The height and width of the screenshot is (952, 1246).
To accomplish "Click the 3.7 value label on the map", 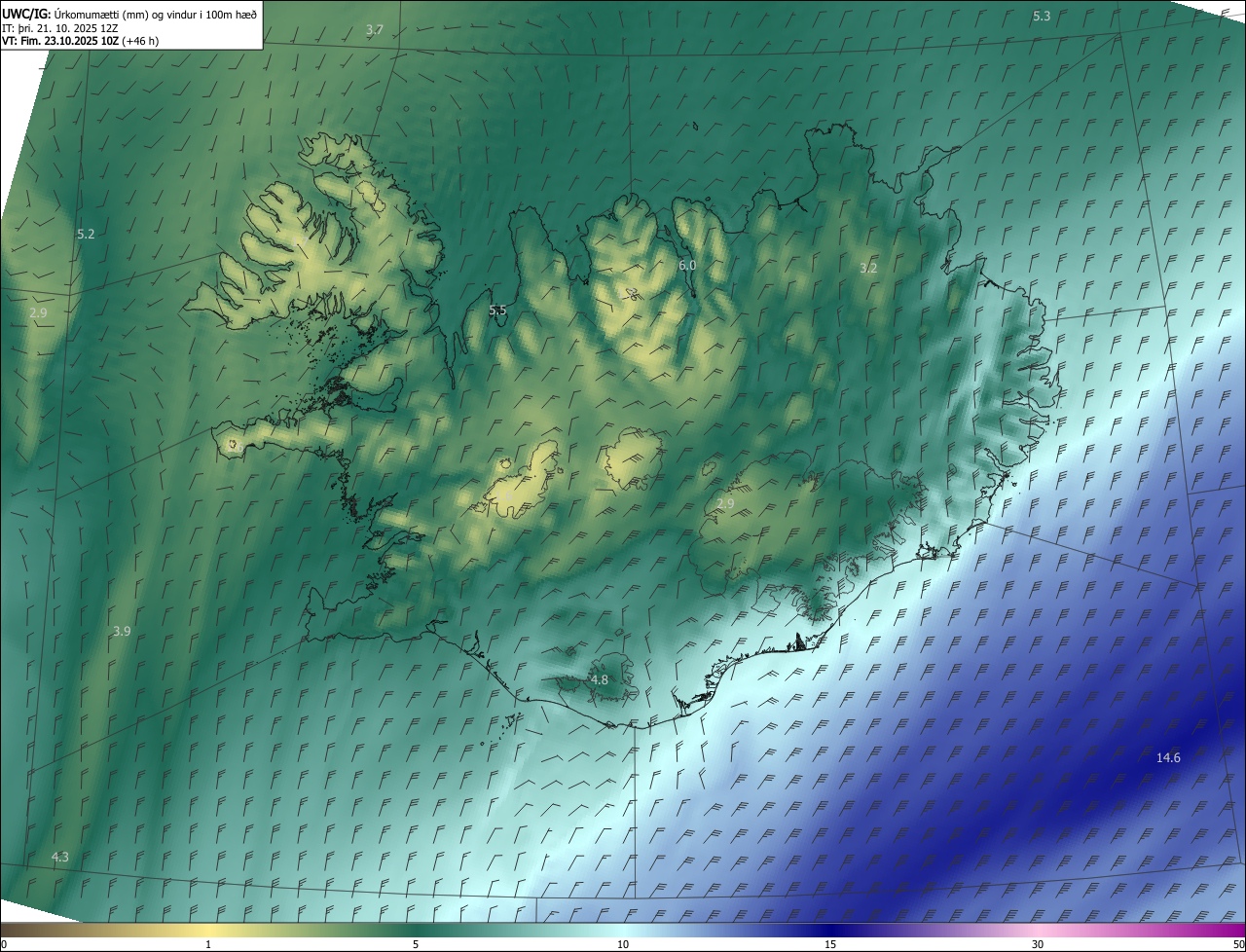I will tap(375, 30).
